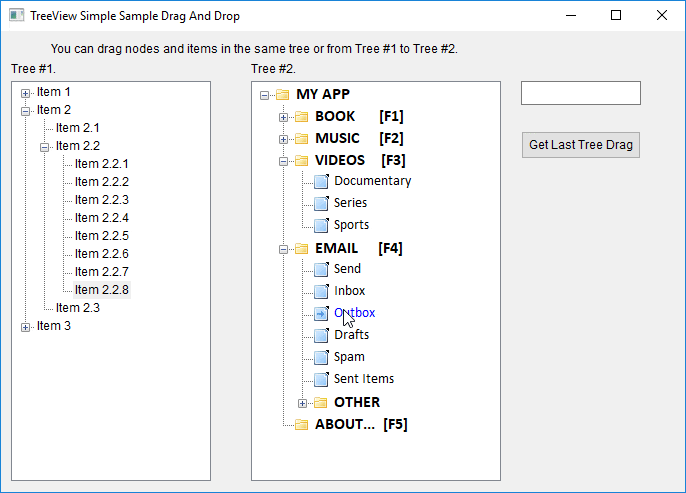Viewport: 686px width, 493px height.
Task: Select Item 2.2.7
Action: pyautogui.click(x=102, y=272)
